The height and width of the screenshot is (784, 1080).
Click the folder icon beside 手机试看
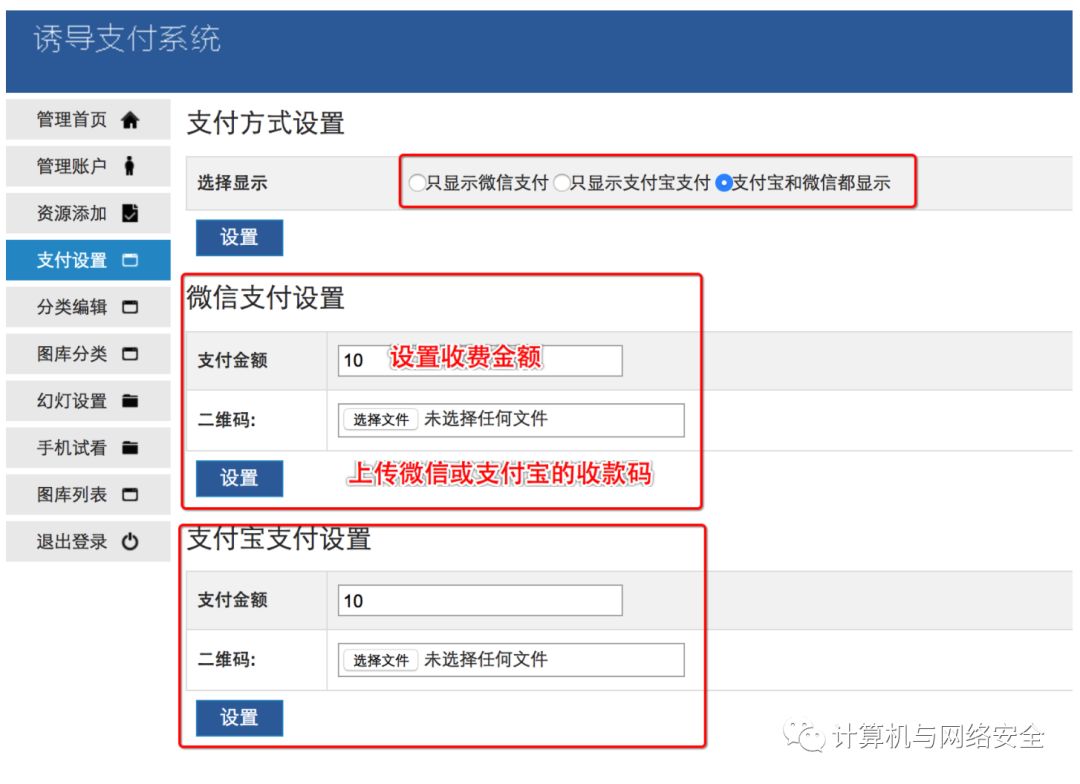(x=130, y=449)
